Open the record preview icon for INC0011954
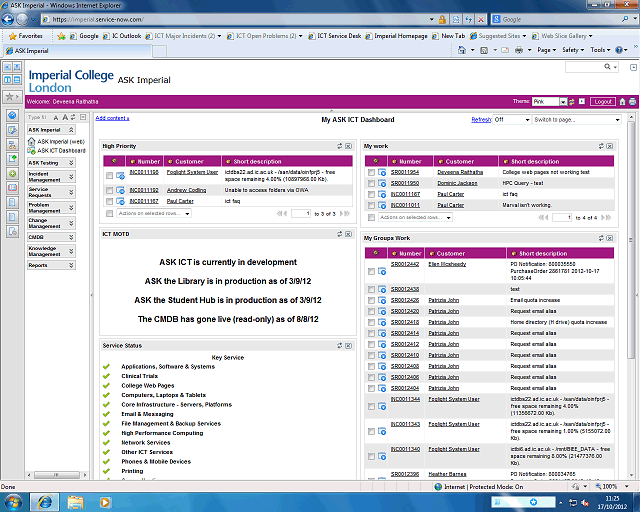This screenshot has width=640, height=512. [384, 172]
